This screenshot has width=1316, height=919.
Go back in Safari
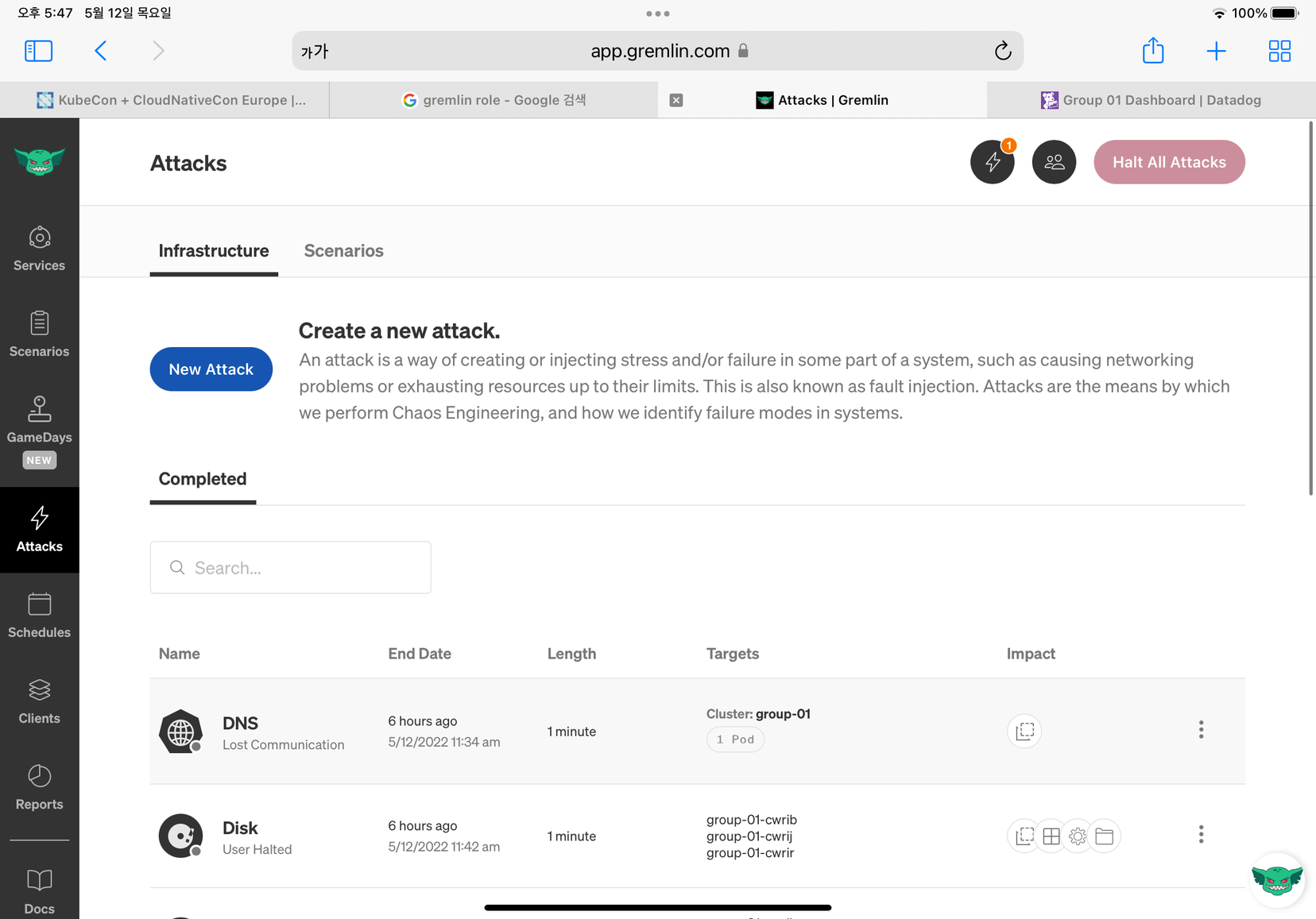coord(100,51)
